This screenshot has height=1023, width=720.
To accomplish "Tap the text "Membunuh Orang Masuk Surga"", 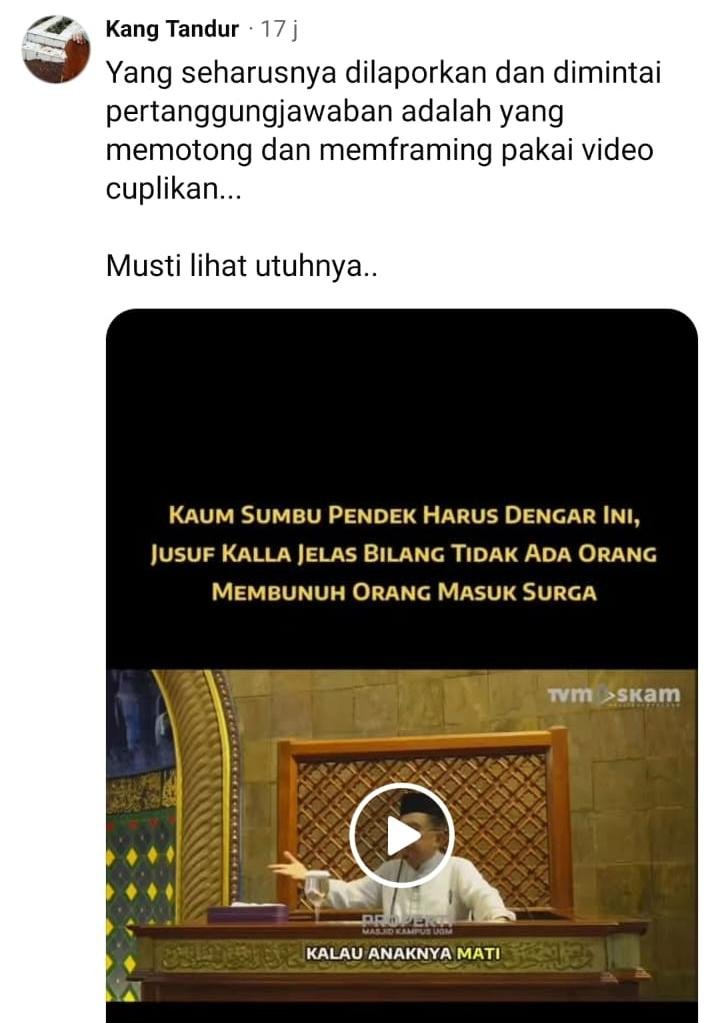I will (404, 592).
